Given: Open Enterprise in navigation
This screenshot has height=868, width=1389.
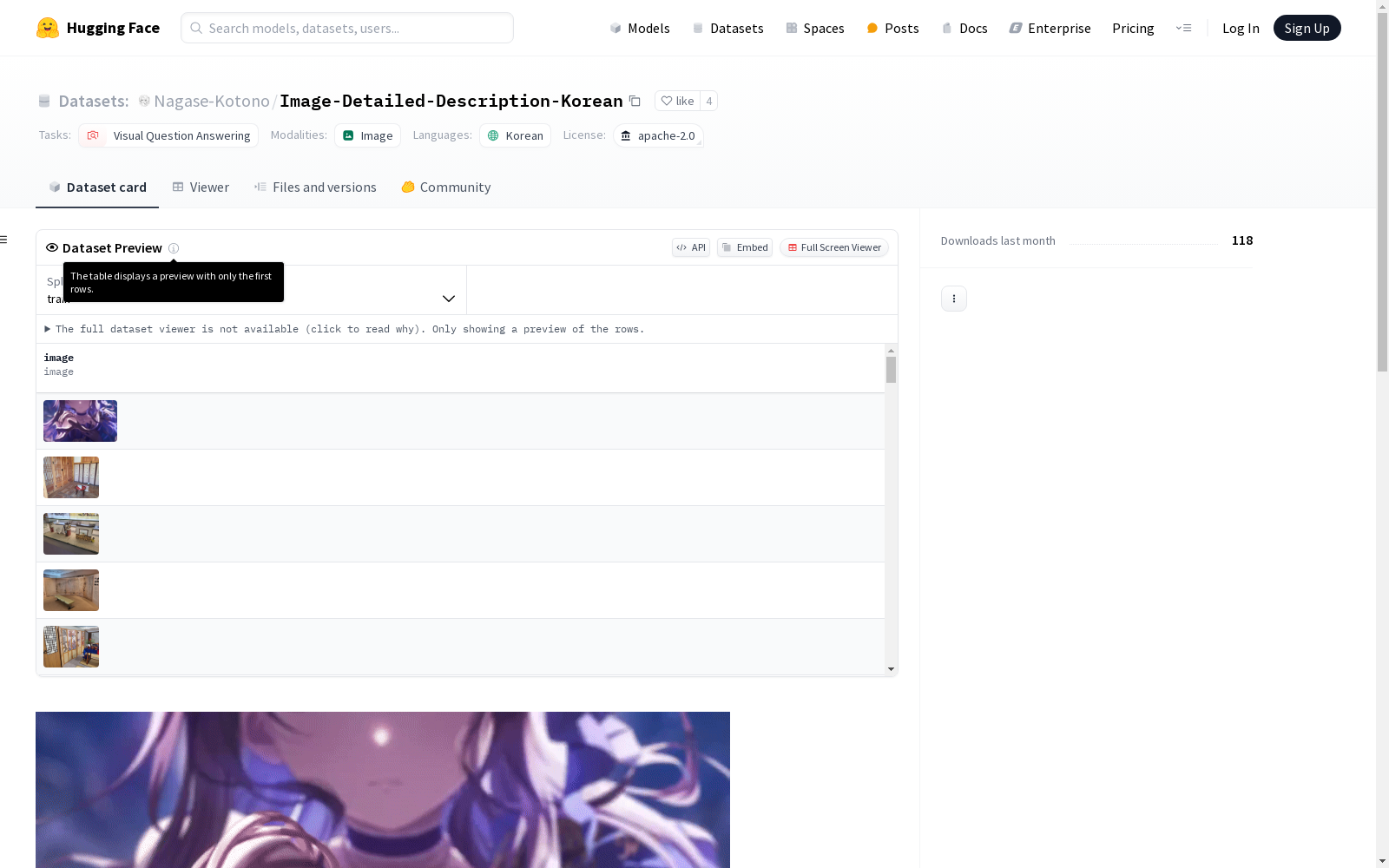Looking at the screenshot, I should [x=1050, y=28].
